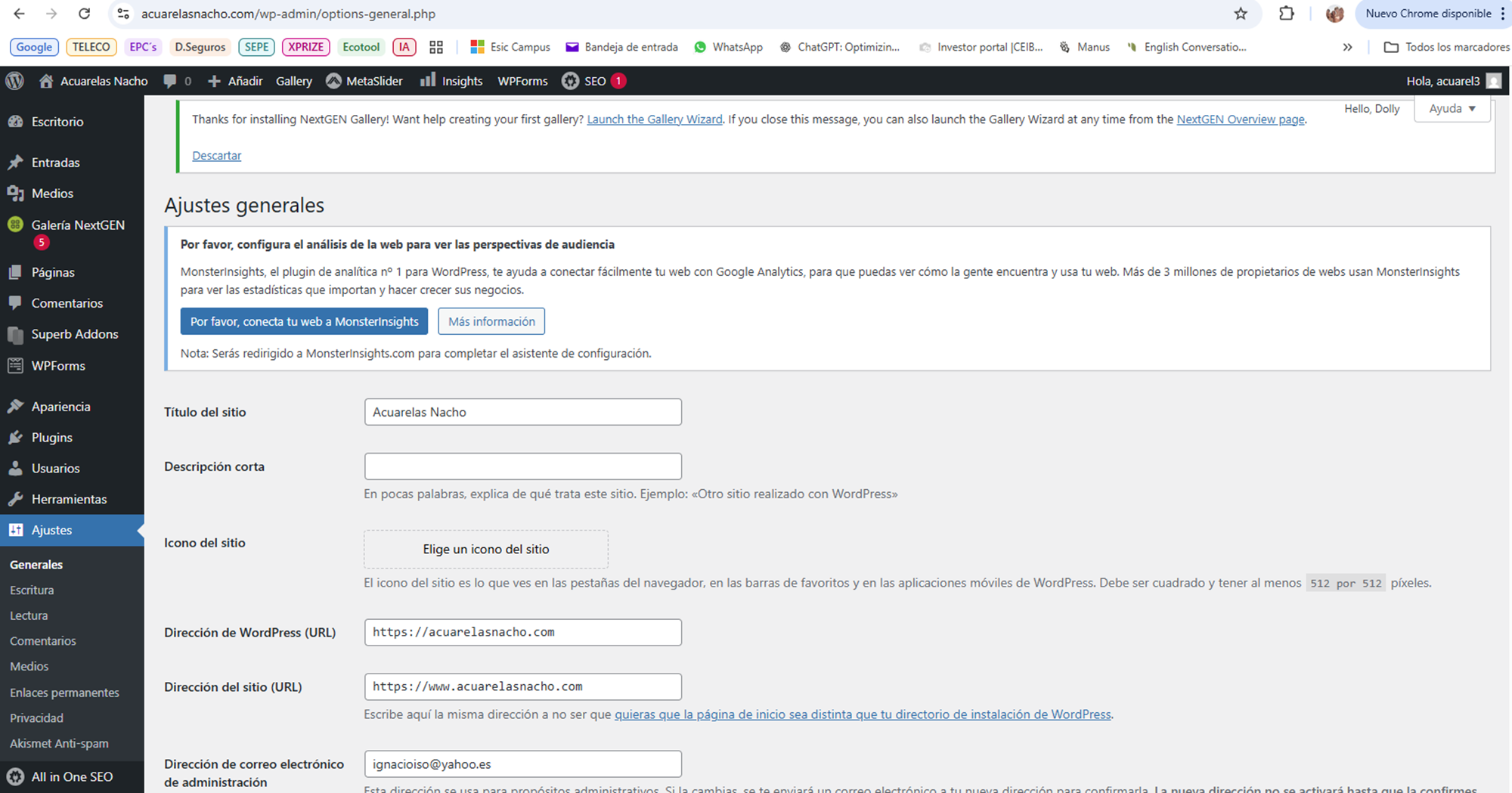Click the user avatar next to Hola, acuarel3
The image size is (1512, 793).
click(1493, 81)
